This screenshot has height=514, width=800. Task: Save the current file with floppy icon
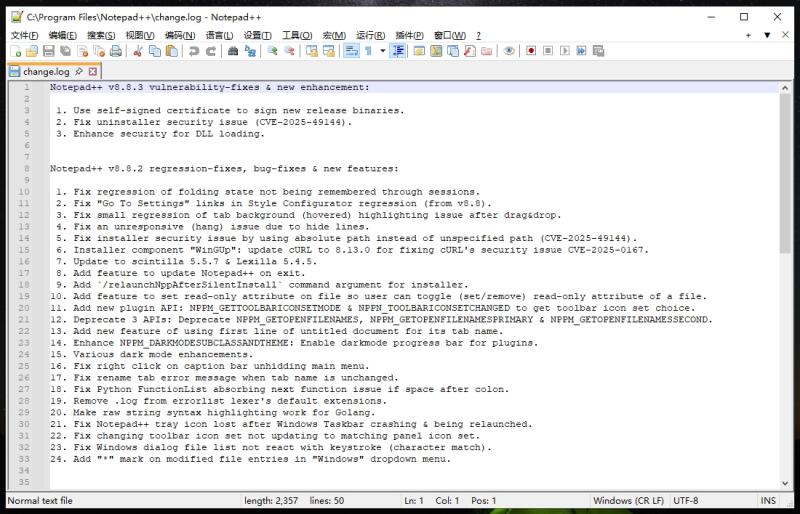48,51
